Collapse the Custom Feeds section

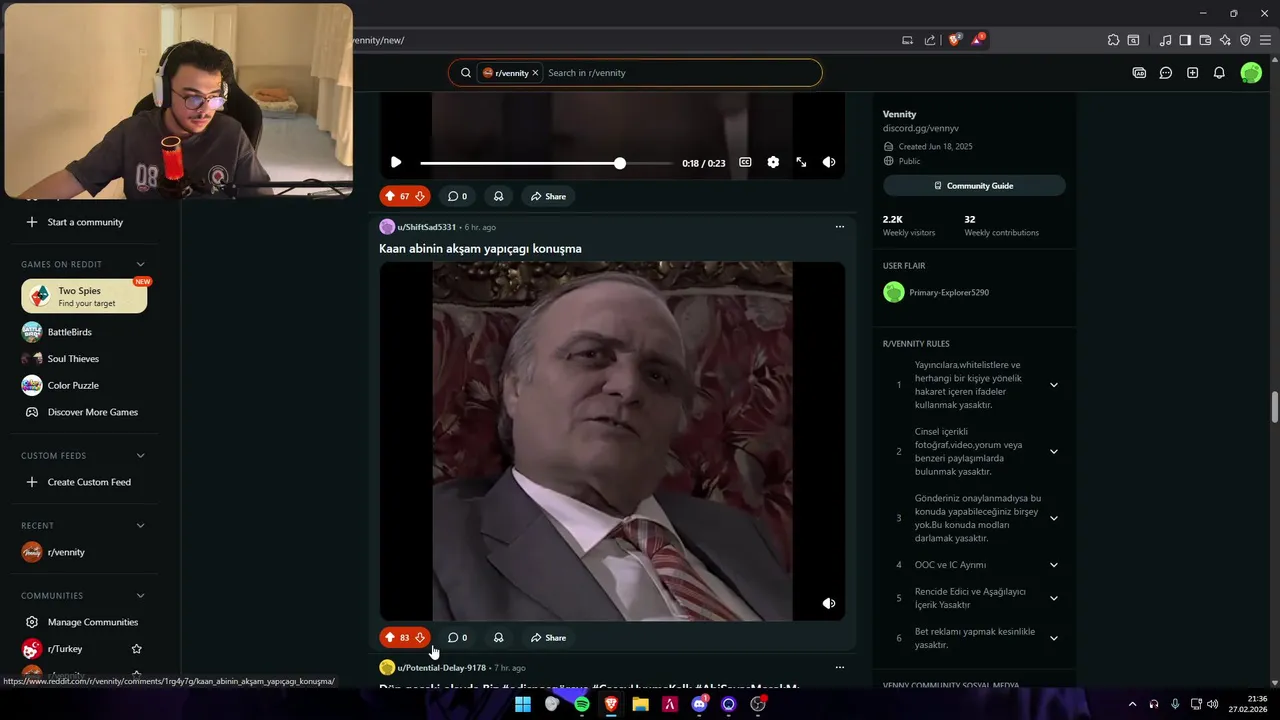pos(140,455)
